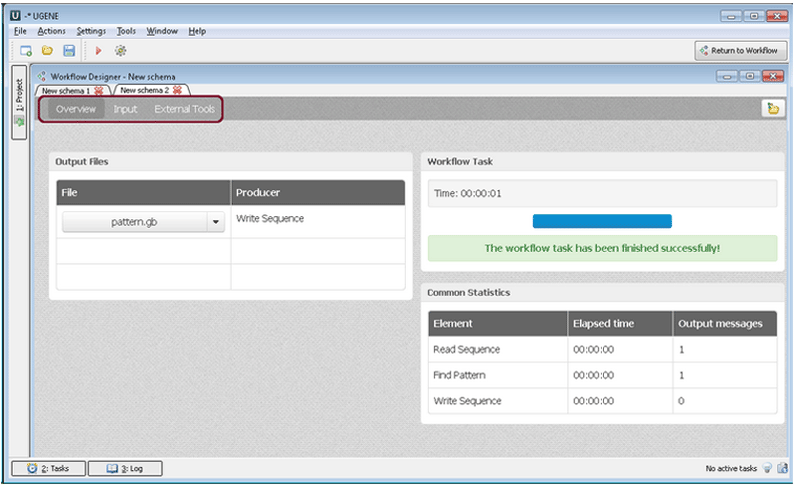Click the Output messages column header
The width and height of the screenshot is (796, 489).
pos(725,323)
